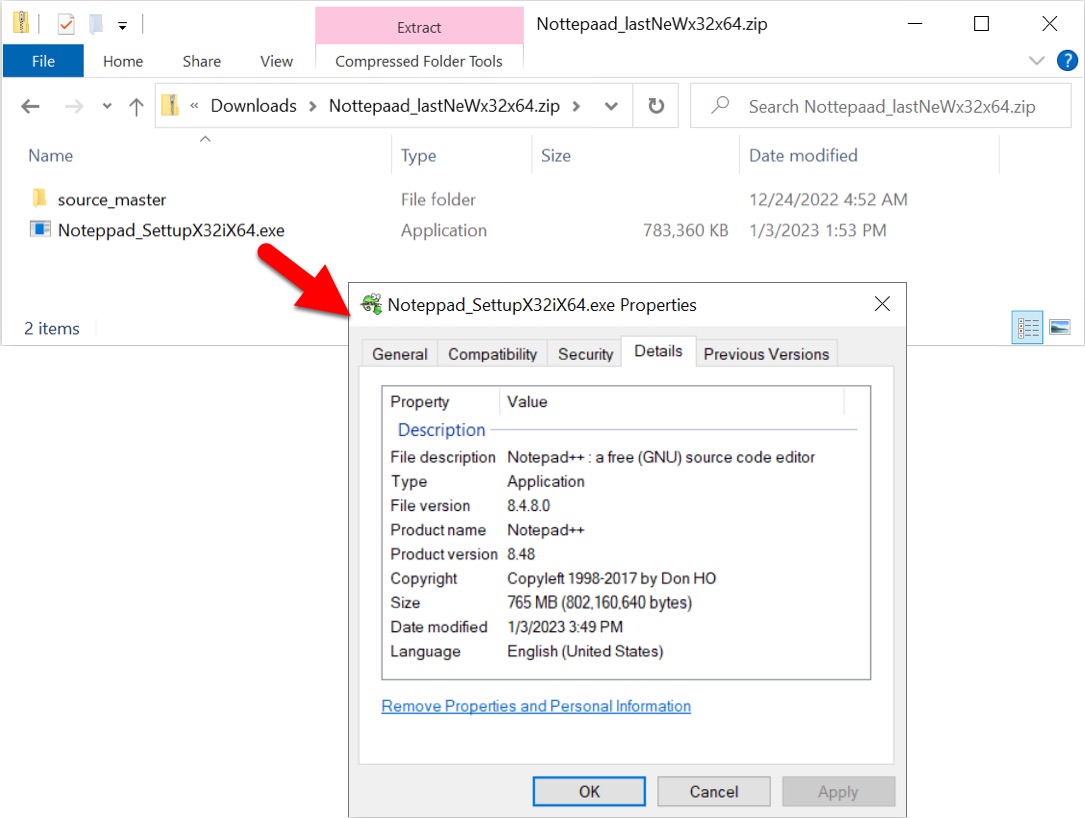Open the Previous Versions tab
This screenshot has height=818, width=1085.
click(x=766, y=354)
